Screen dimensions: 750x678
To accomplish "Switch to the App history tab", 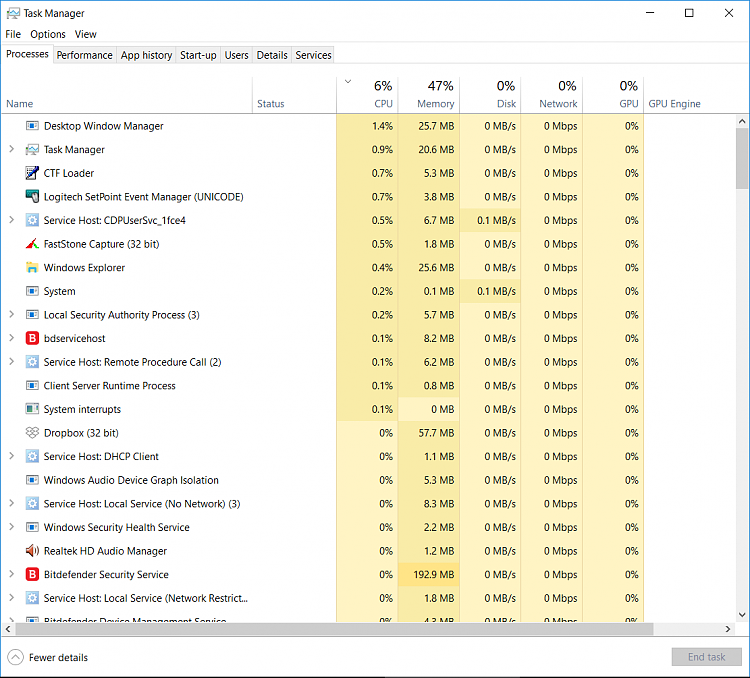I will 146,55.
